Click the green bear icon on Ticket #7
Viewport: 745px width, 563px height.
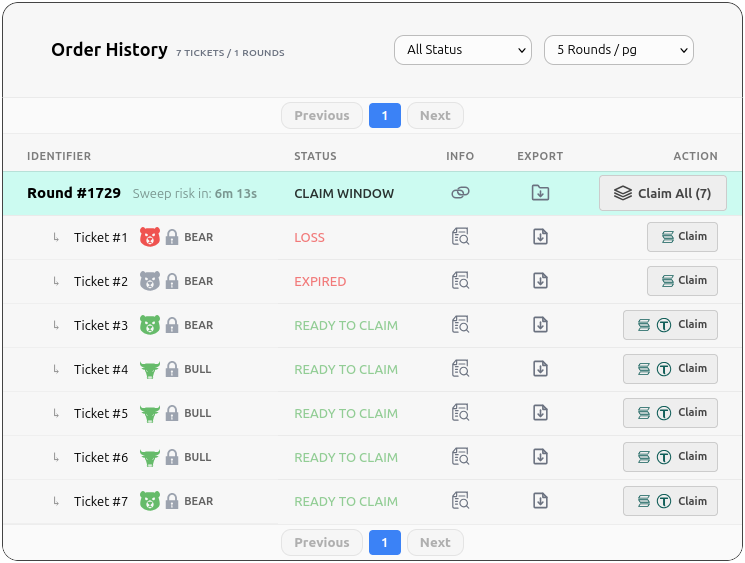pos(150,501)
